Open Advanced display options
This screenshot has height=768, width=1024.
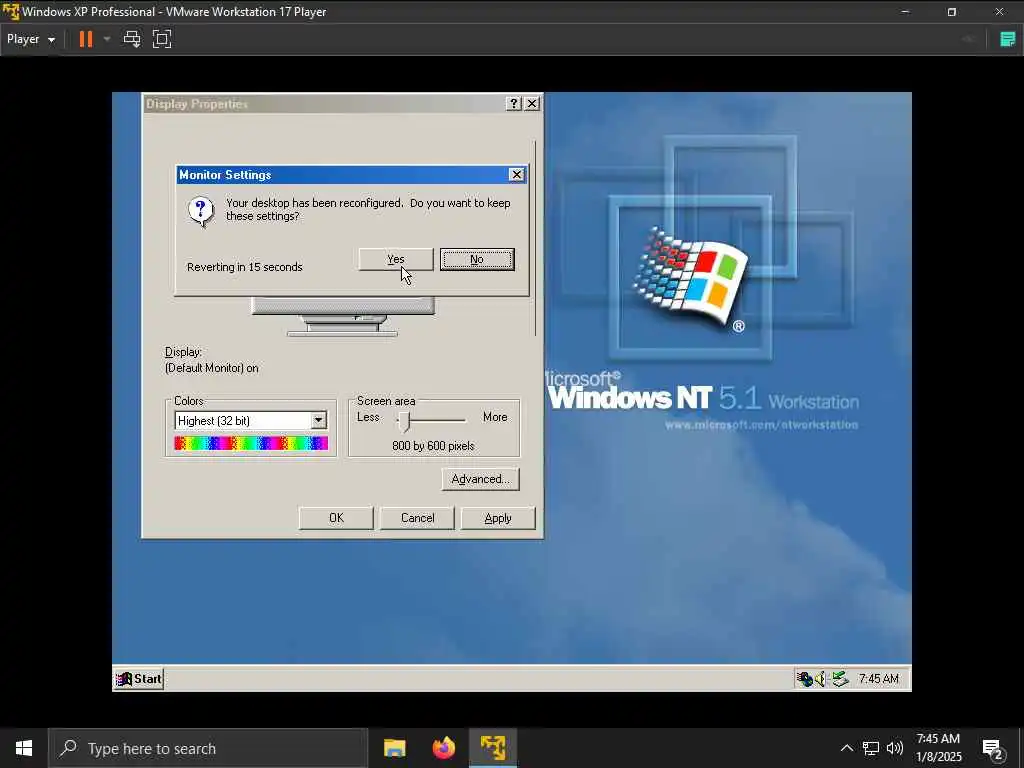point(480,479)
